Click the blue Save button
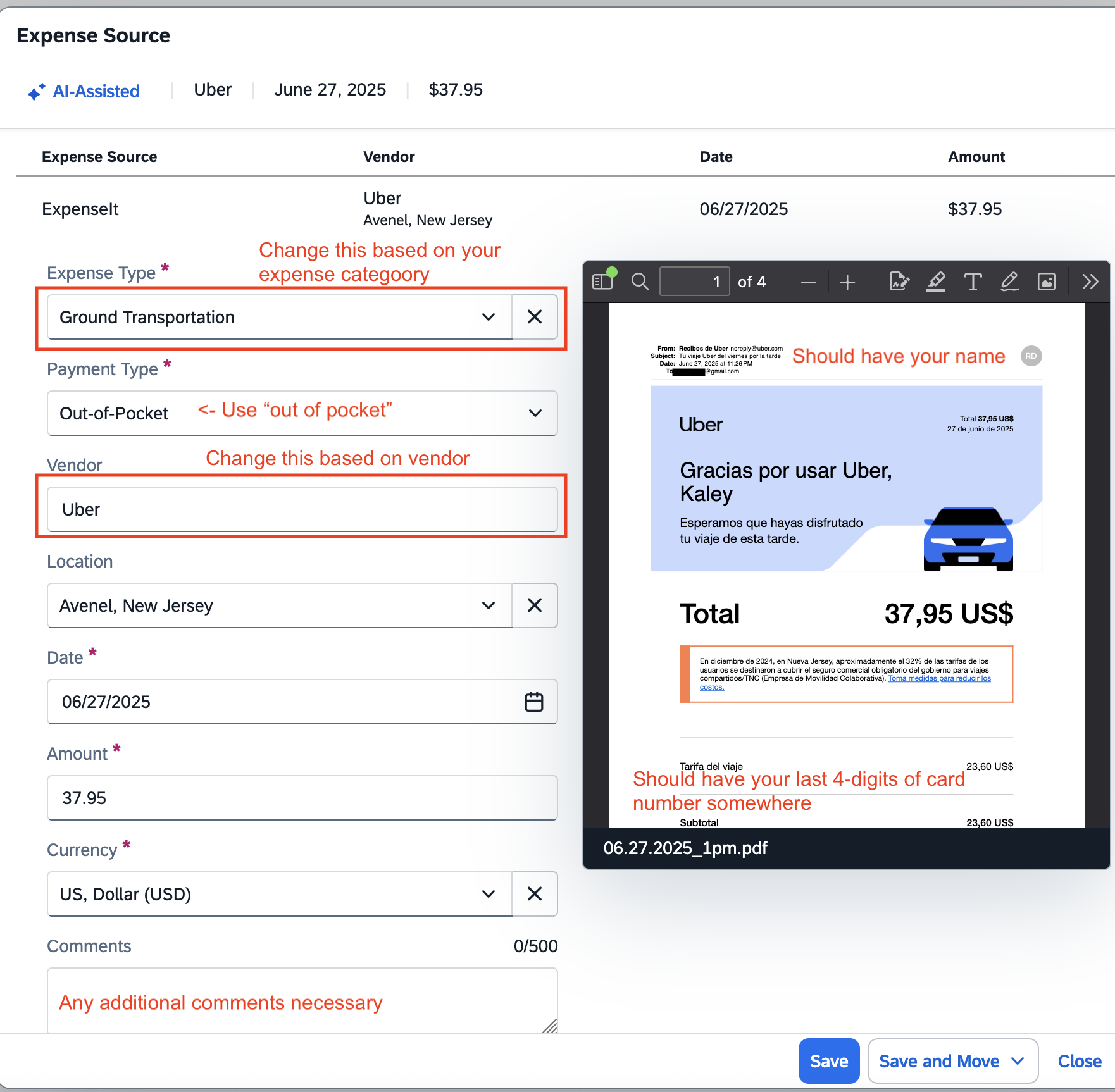1115x1092 pixels. tap(829, 1061)
